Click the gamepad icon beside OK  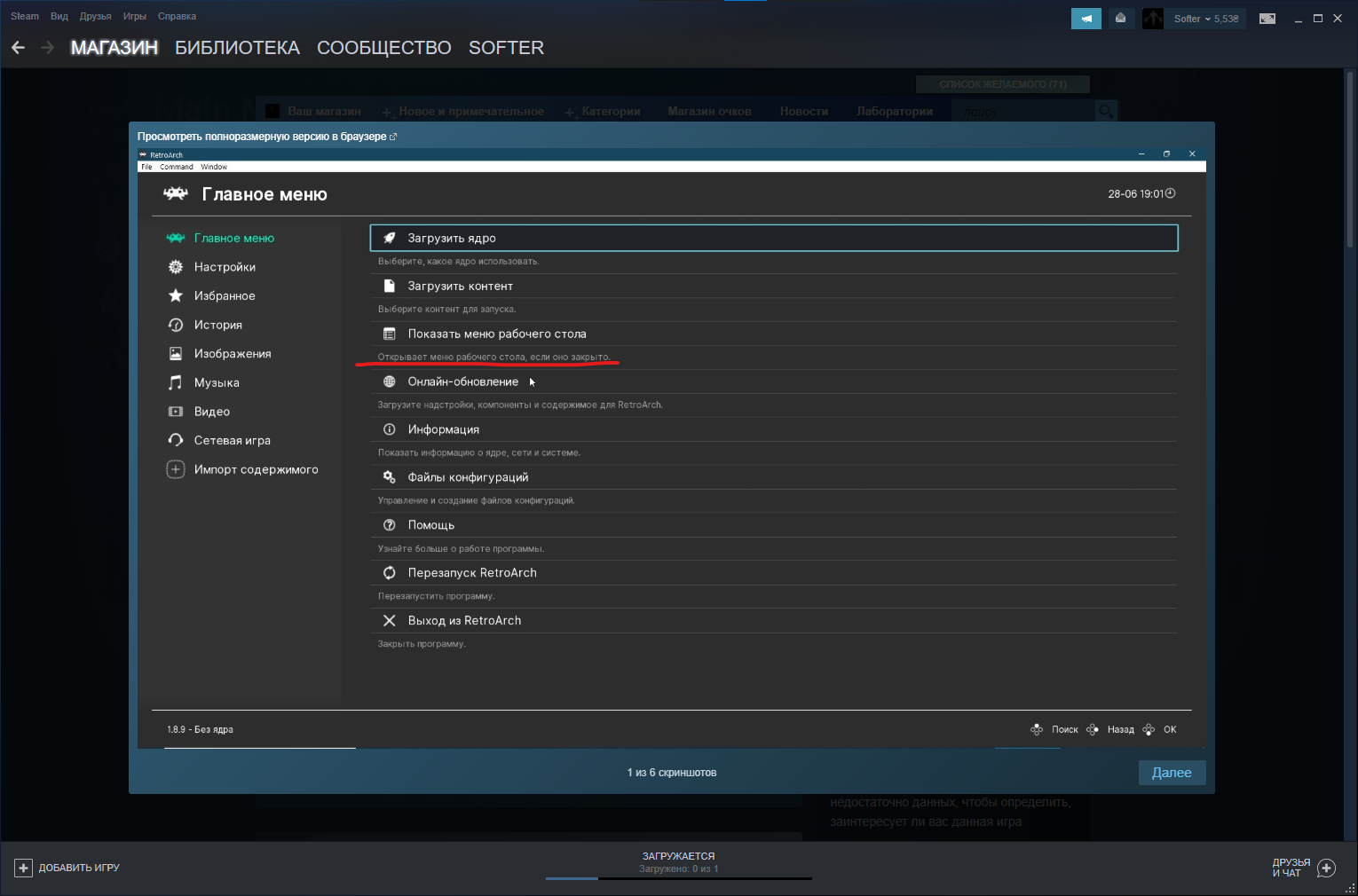(1149, 729)
